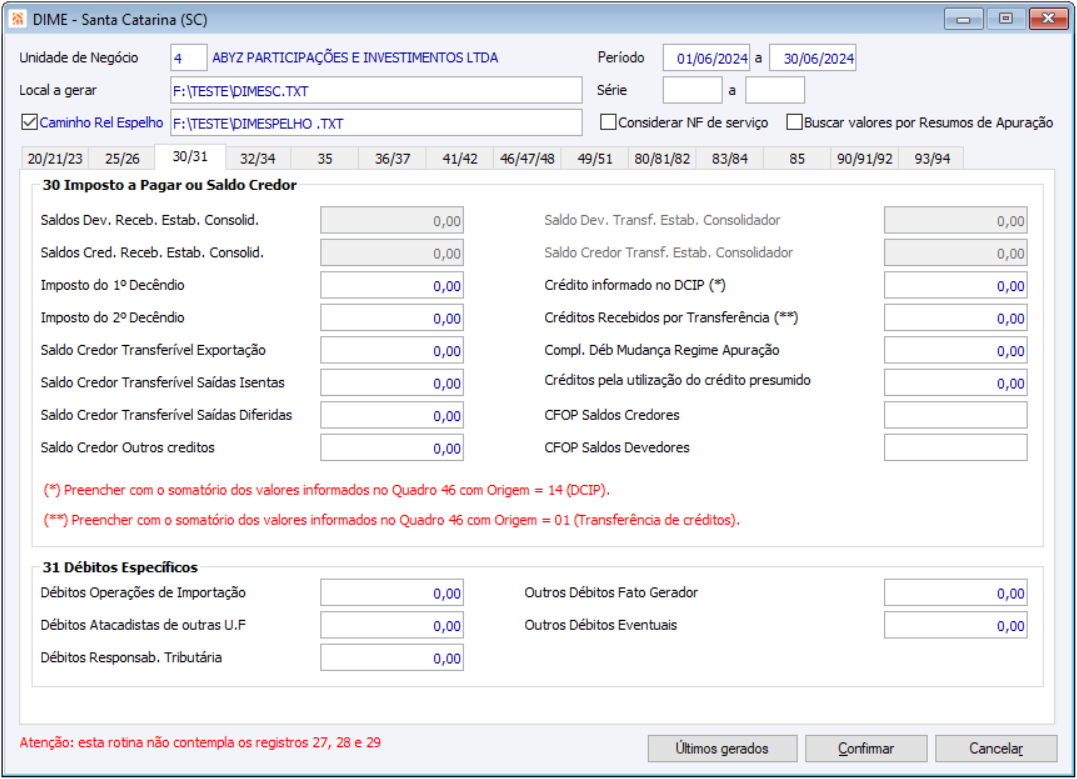The height and width of the screenshot is (779, 1077).
Task: Switch to the 90/91/92 tab
Action: point(864,159)
